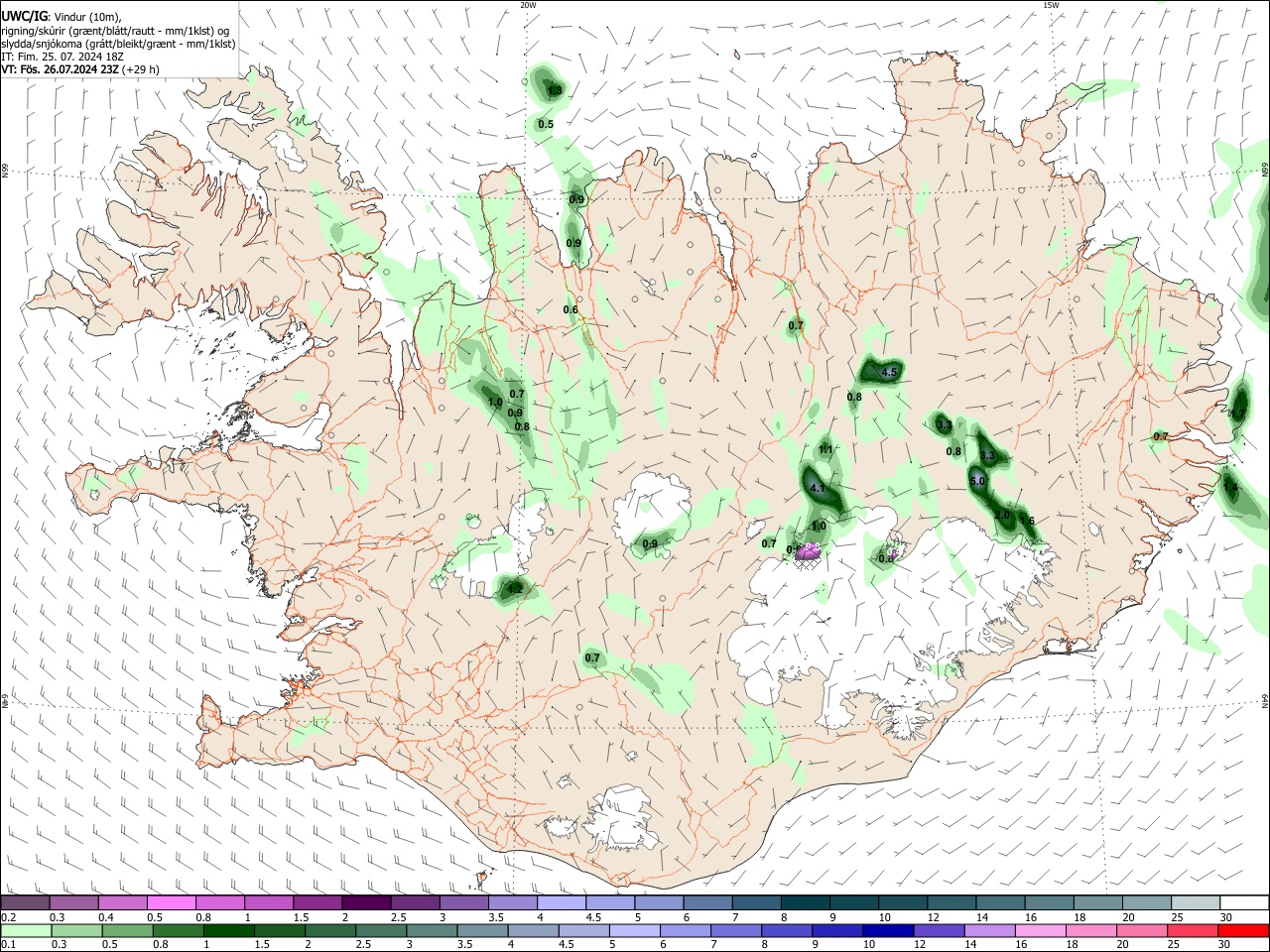The image size is (1270, 952).
Task: Select the lavender 4.5 swatch in the snow legend
Action: (x=608, y=903)
